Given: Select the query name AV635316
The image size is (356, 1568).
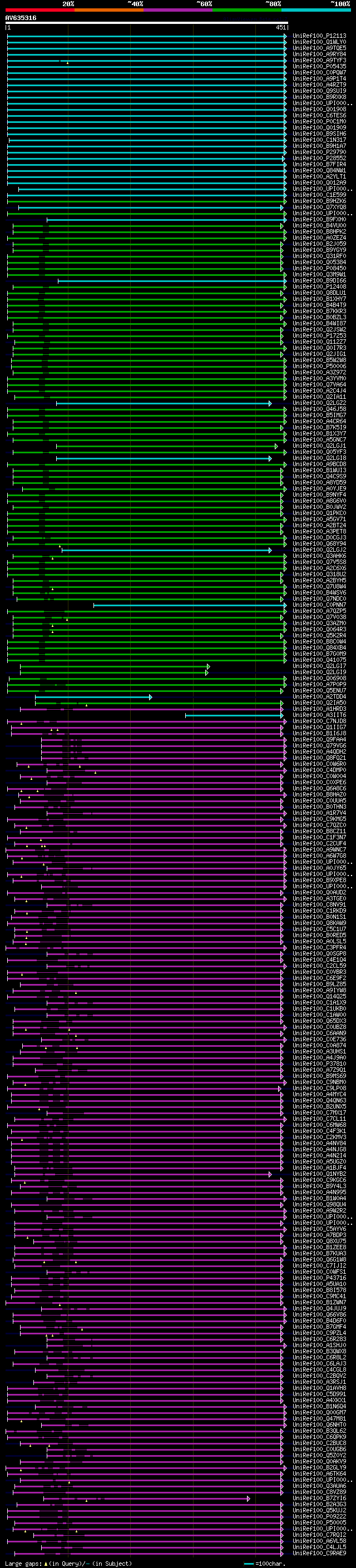Looking at the screenshot, I should pyautogui.click(x=21, y=18).
